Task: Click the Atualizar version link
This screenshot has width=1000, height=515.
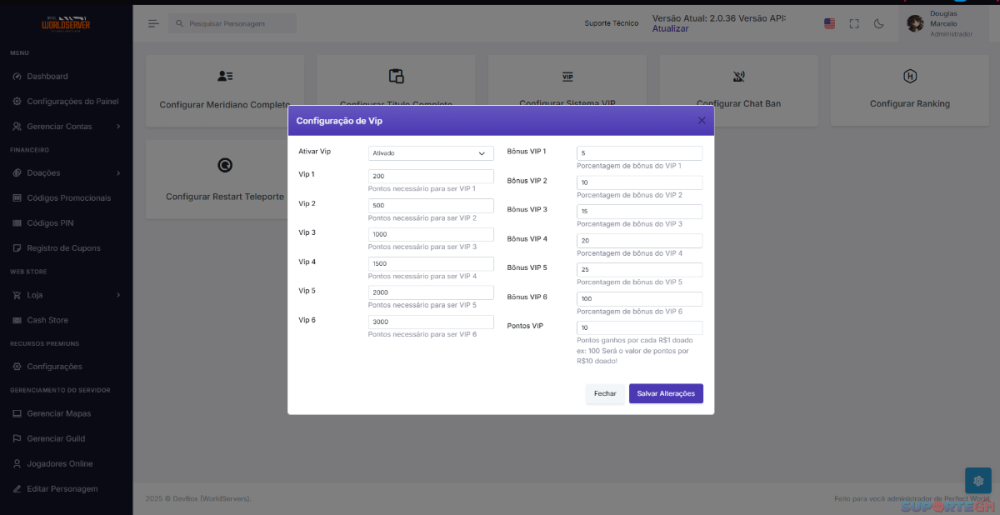Action: [x=670, y=29]
